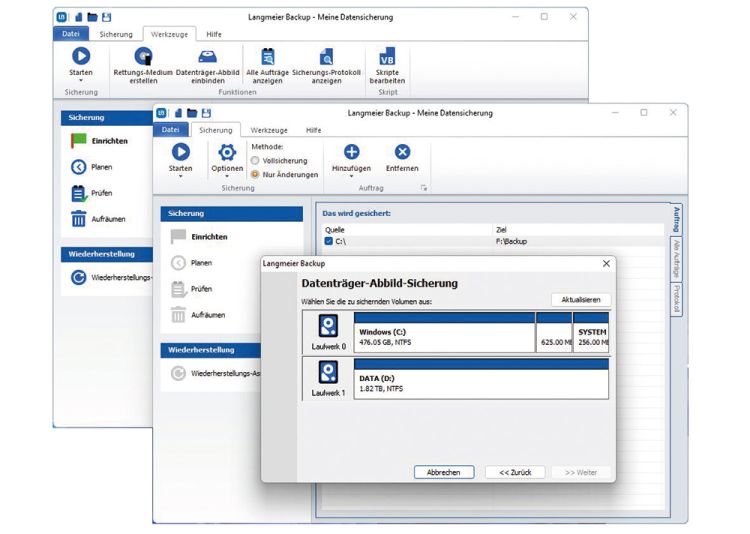
Task: Close Langmeier Backup dialog
Action: [x=606, y=264]
